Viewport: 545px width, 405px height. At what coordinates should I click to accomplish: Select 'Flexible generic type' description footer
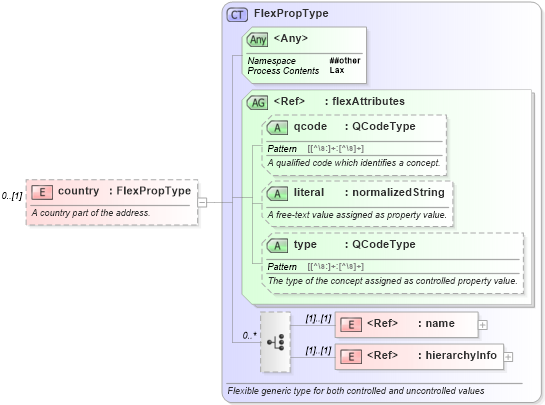(x=356, y=391)
